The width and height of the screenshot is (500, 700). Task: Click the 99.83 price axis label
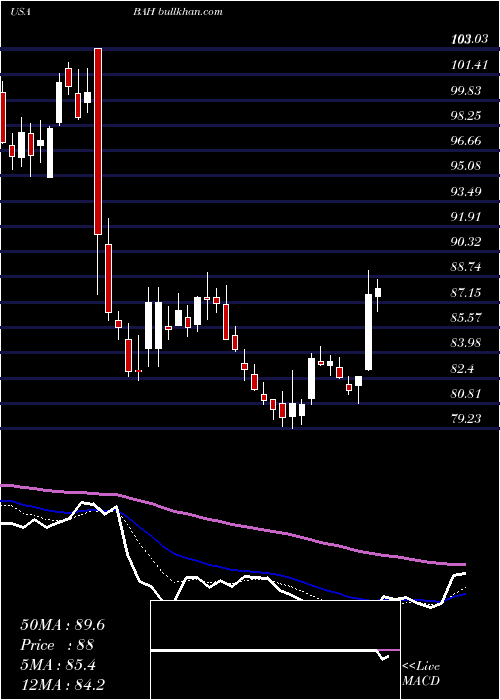(x=467, y=91)
